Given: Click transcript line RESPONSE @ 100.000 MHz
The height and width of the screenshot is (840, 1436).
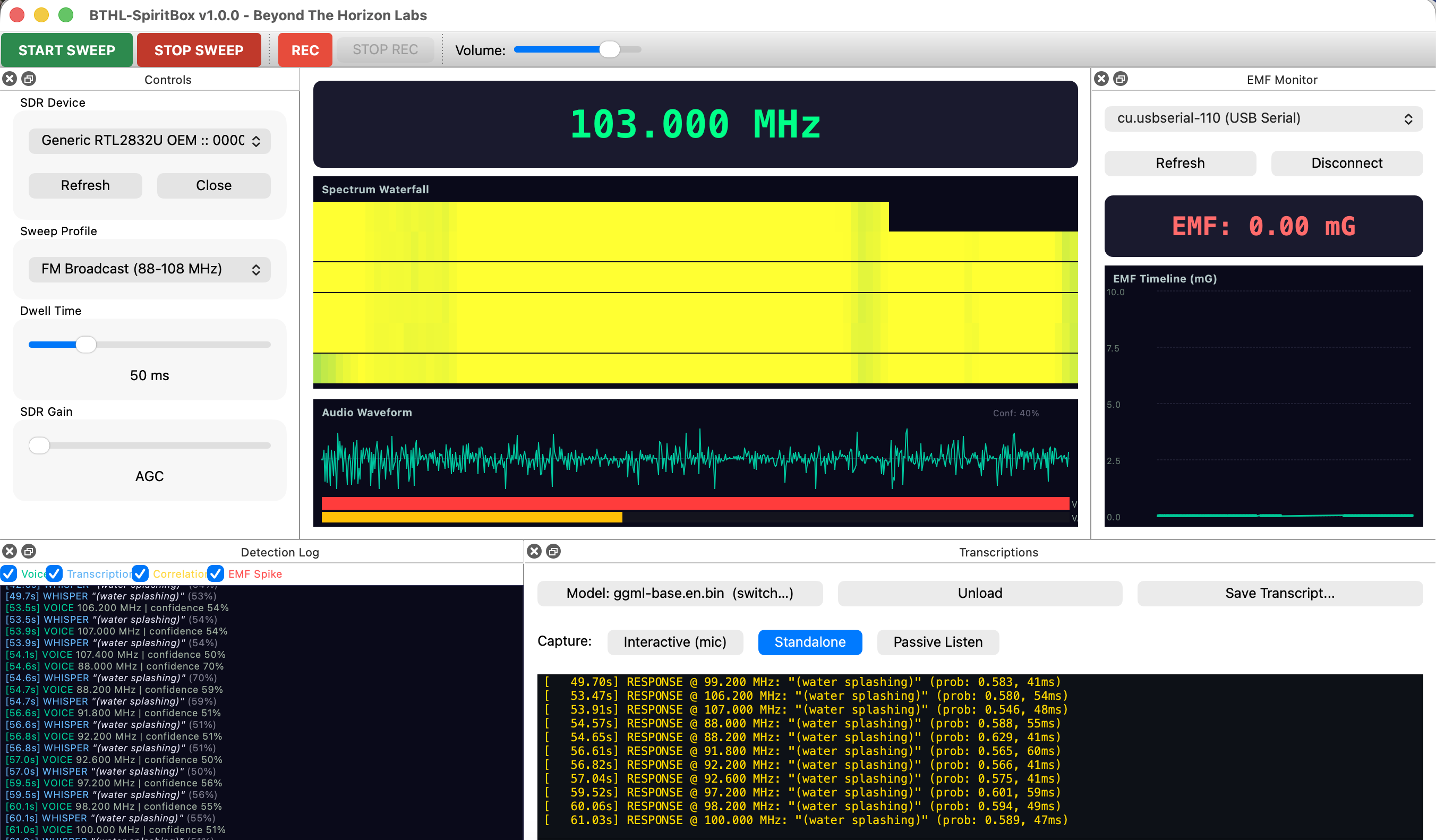Looking at the screenshot, I should coord(806,821).
